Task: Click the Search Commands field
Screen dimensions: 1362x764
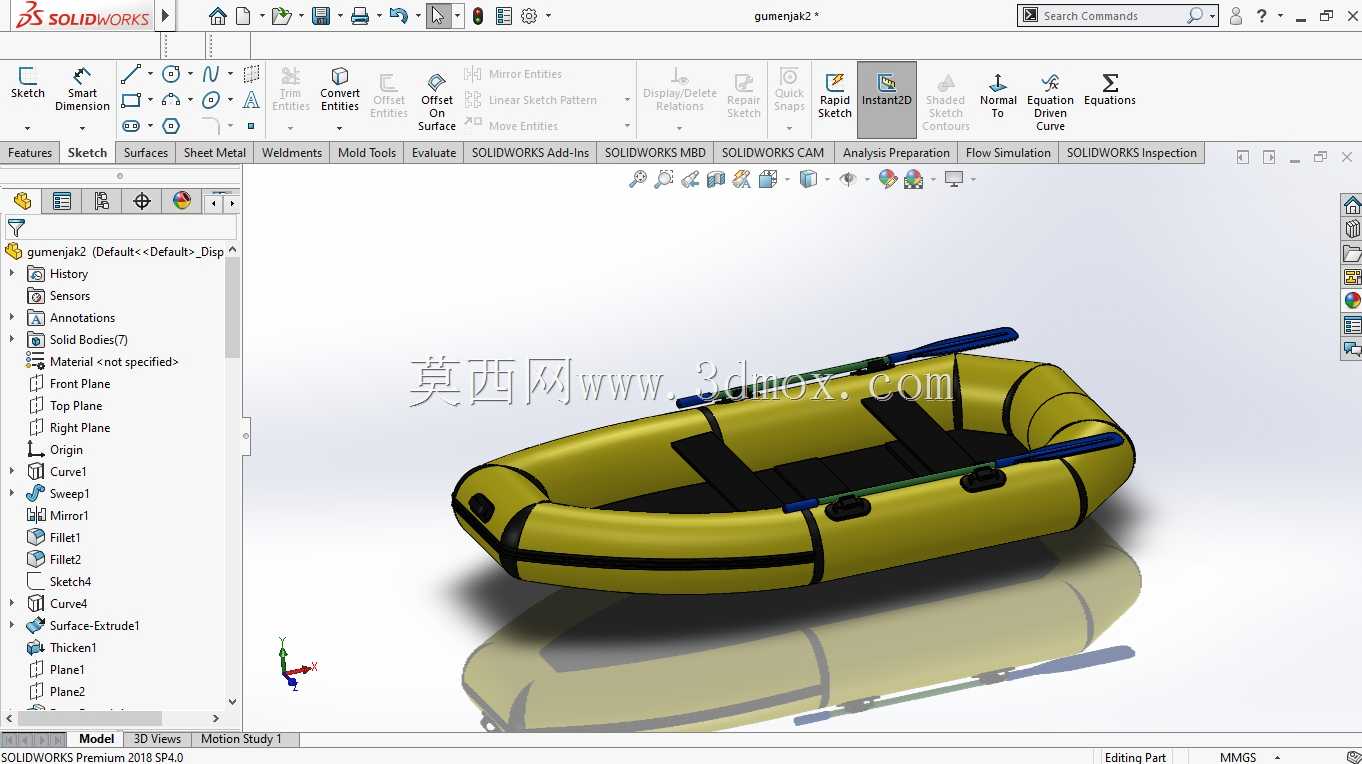Action: coord(1112,16)
